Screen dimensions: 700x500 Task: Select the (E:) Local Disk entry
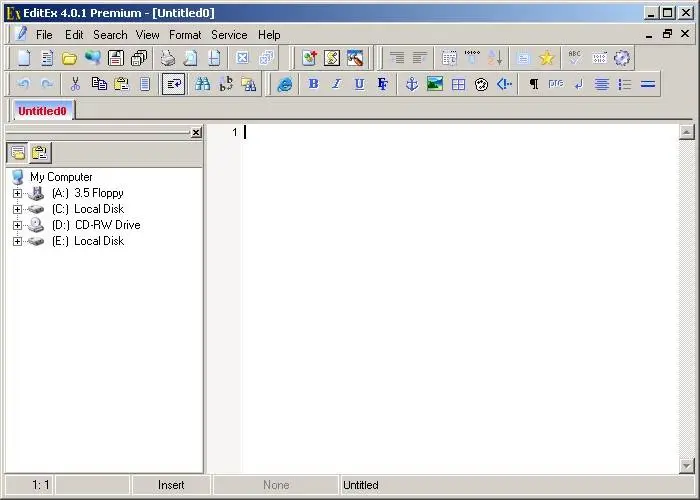click(x=88, y=241)
